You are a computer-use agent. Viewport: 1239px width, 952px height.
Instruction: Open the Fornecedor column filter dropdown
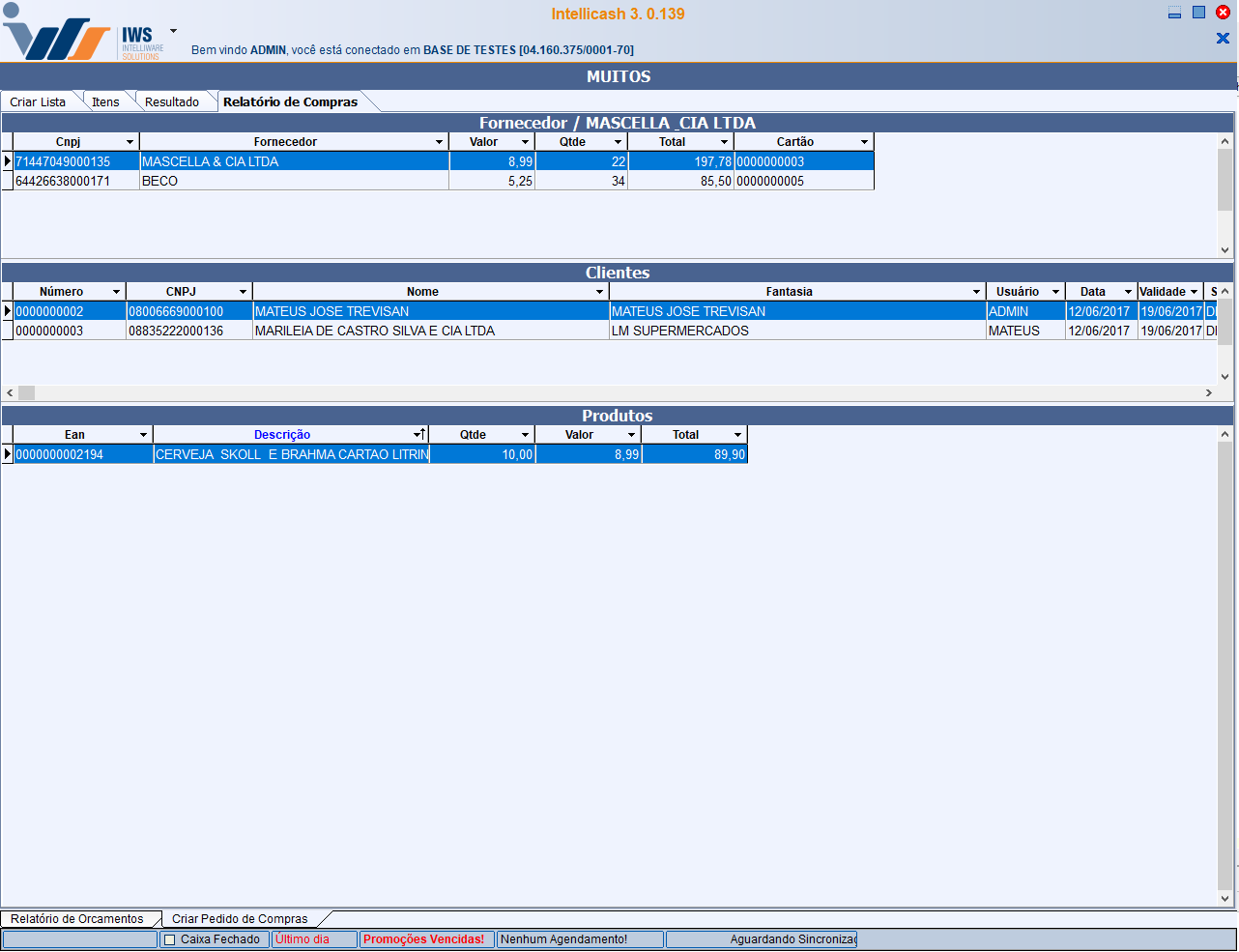point(439,142)
